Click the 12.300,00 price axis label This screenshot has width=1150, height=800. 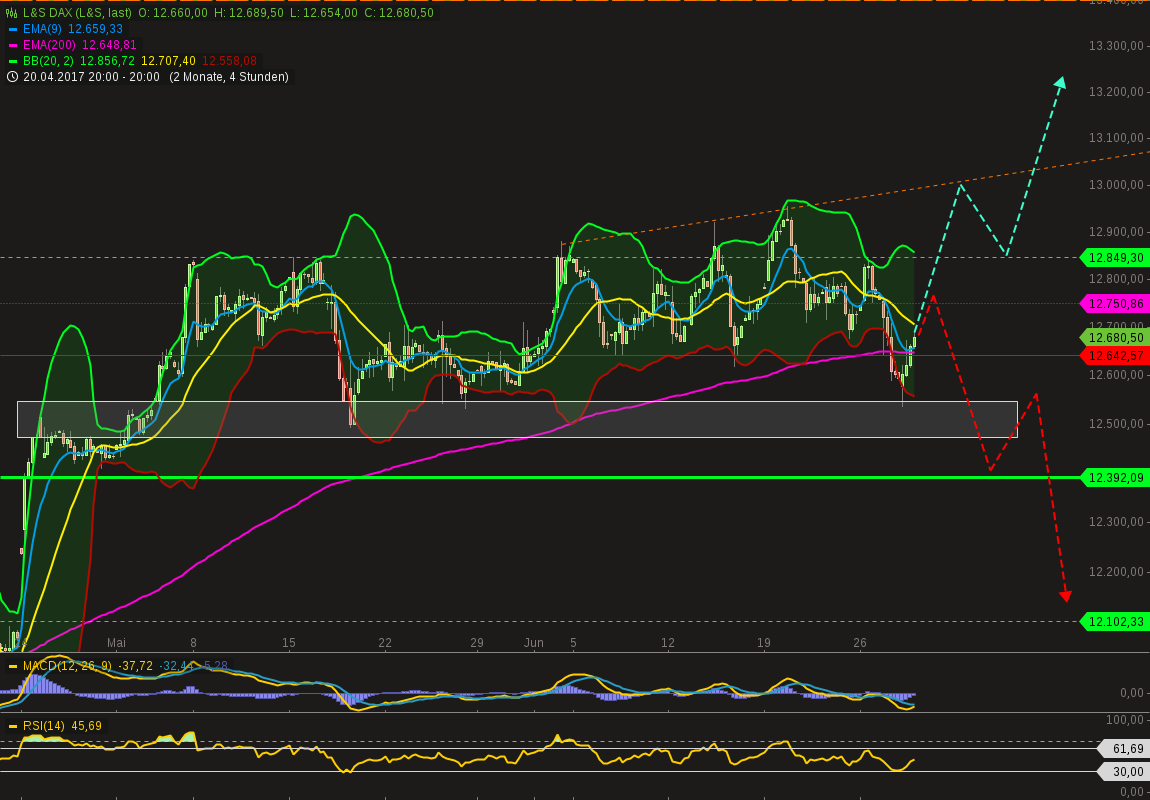pyautogui.click(x=1116, y=522)
